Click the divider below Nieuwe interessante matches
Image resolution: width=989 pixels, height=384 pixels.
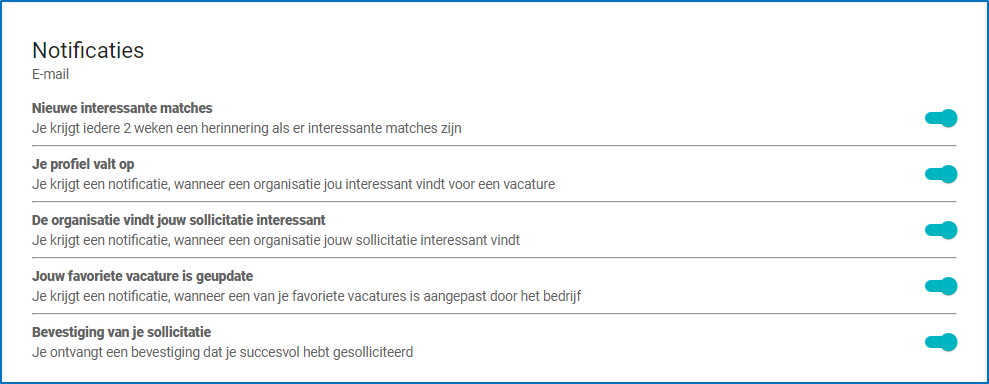pyautogui.click(x=494, y=146)
